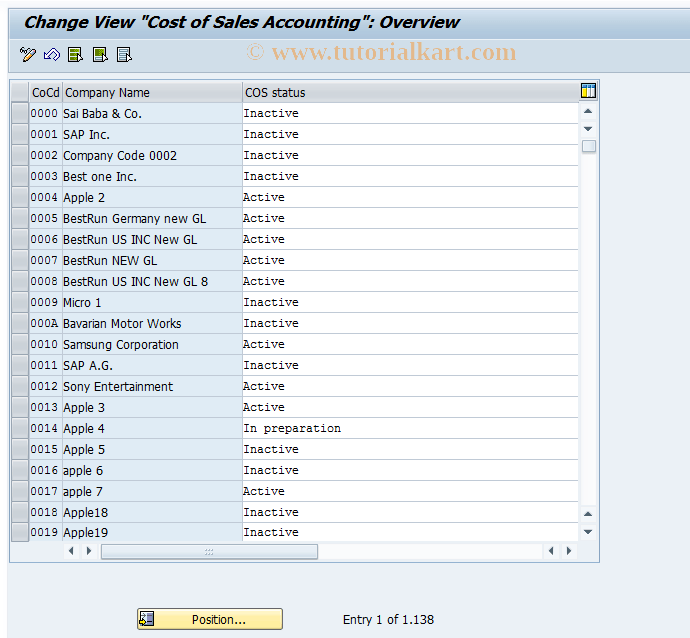
Task: Click right horizontal scroll arrow under CoCd column
Action: coord(89,551)
